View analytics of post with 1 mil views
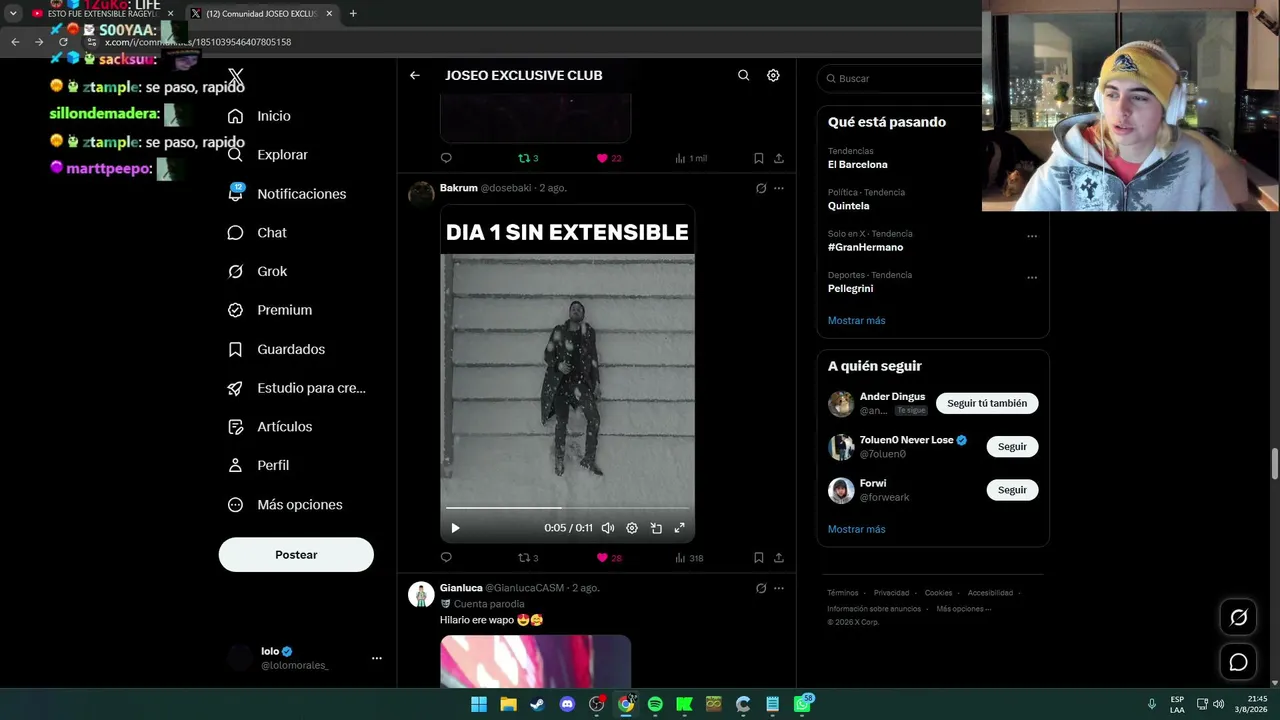Screen dimensions: 1280x720 (x=691, y=158)
